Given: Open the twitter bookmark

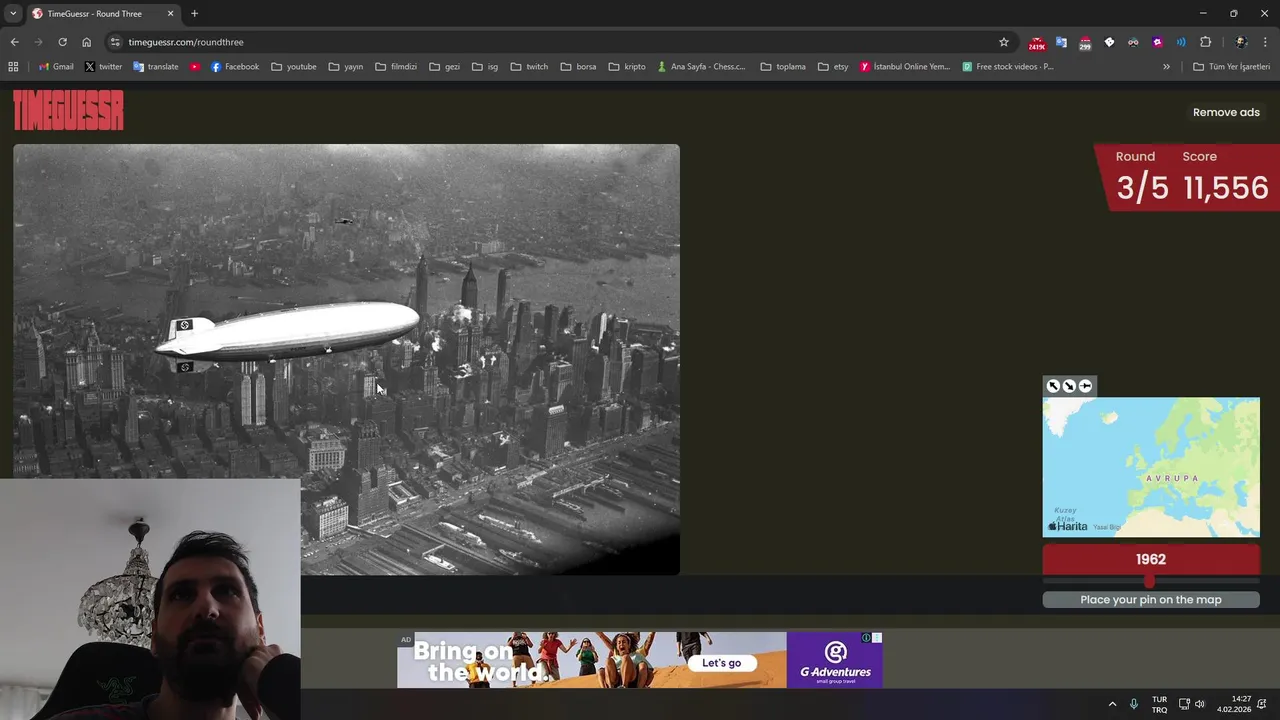Looking at the screenshot, I should click(104, 67).
